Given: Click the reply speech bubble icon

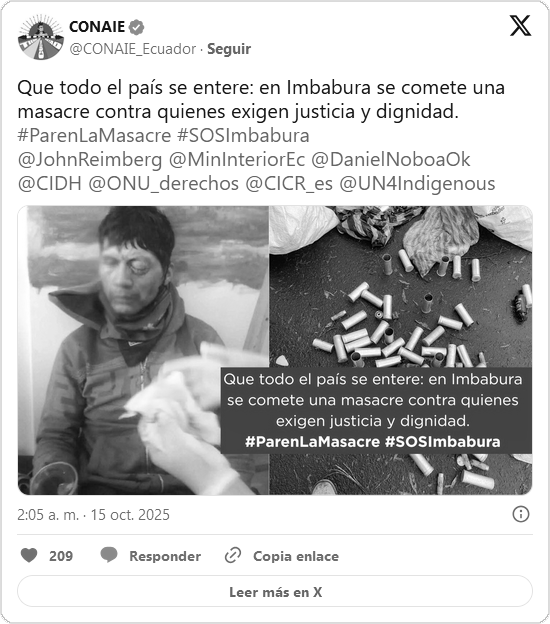Looking at the screenshot, I should [x=109, y=555].
